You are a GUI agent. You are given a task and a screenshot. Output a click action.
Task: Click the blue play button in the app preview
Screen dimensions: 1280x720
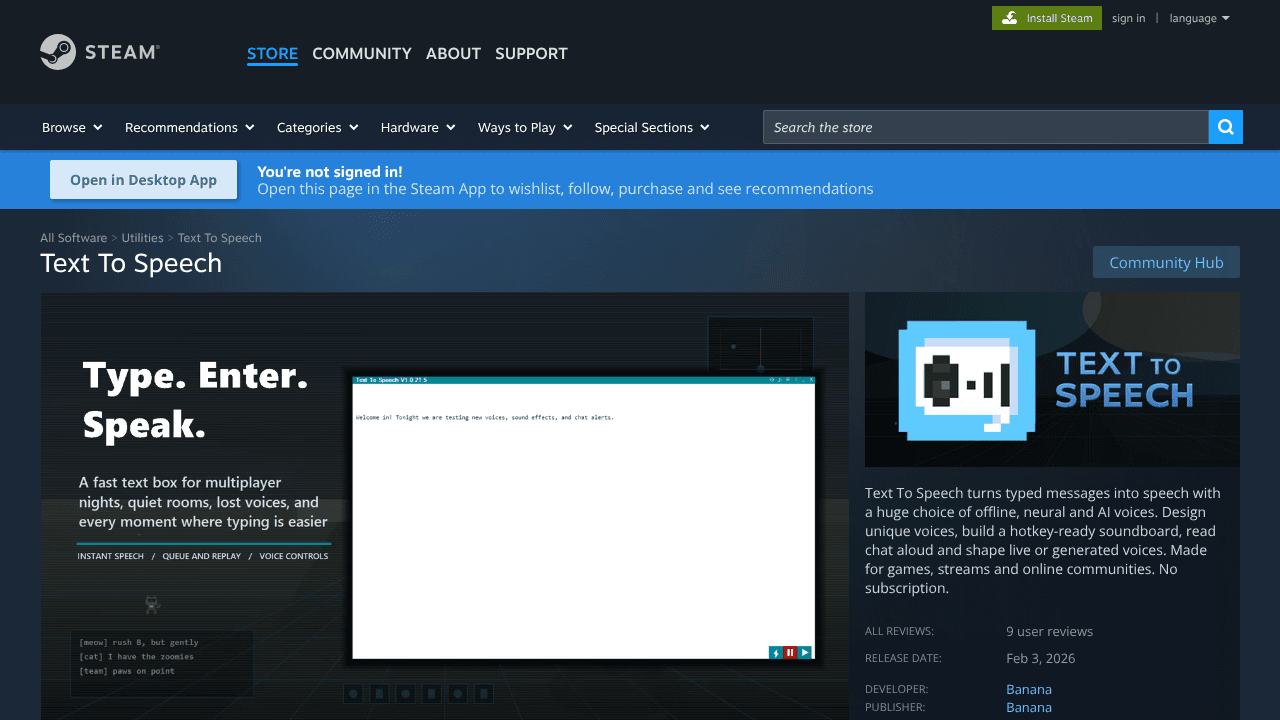point(805,653)
